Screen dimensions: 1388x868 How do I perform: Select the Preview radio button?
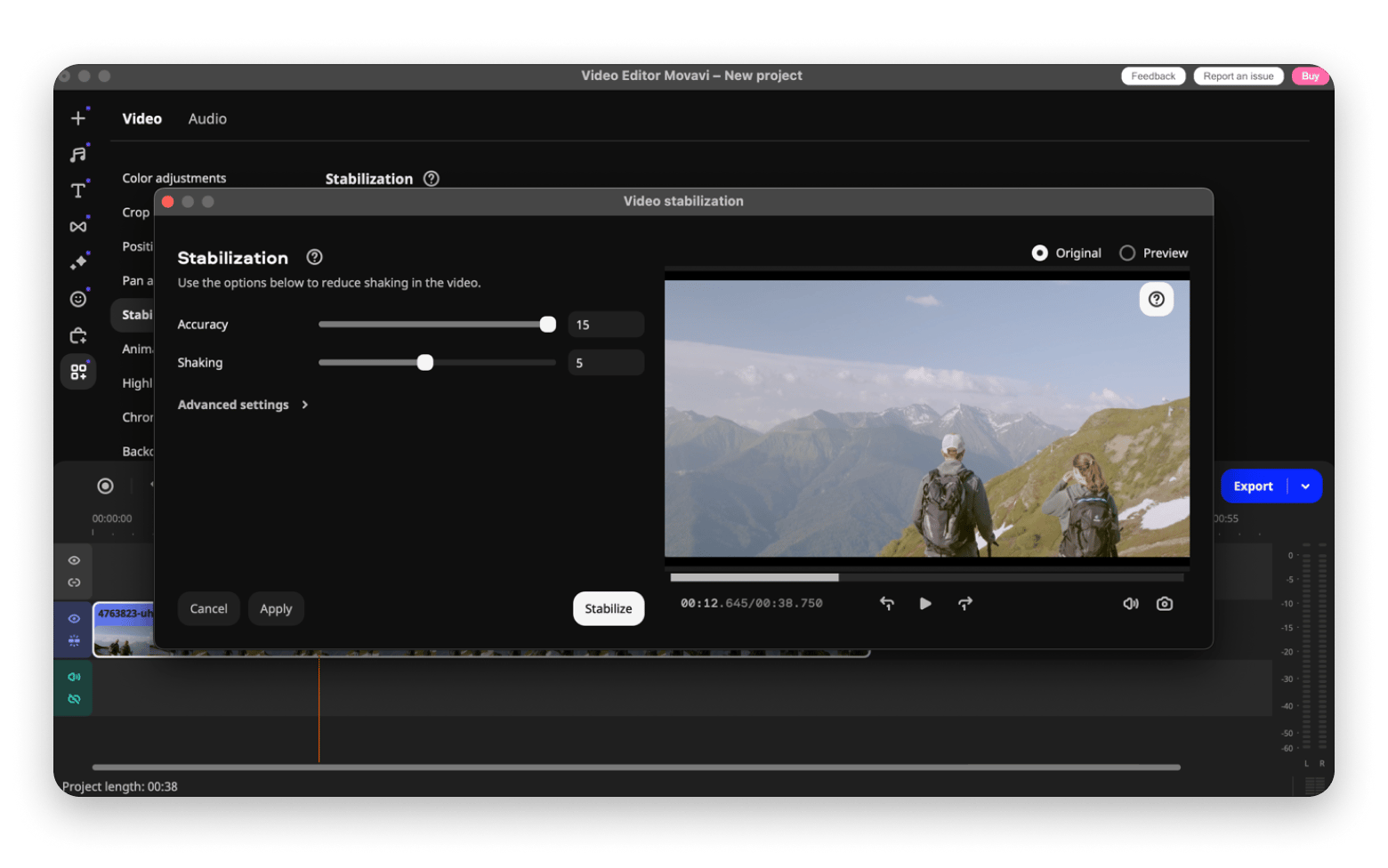pos(1128,253)
